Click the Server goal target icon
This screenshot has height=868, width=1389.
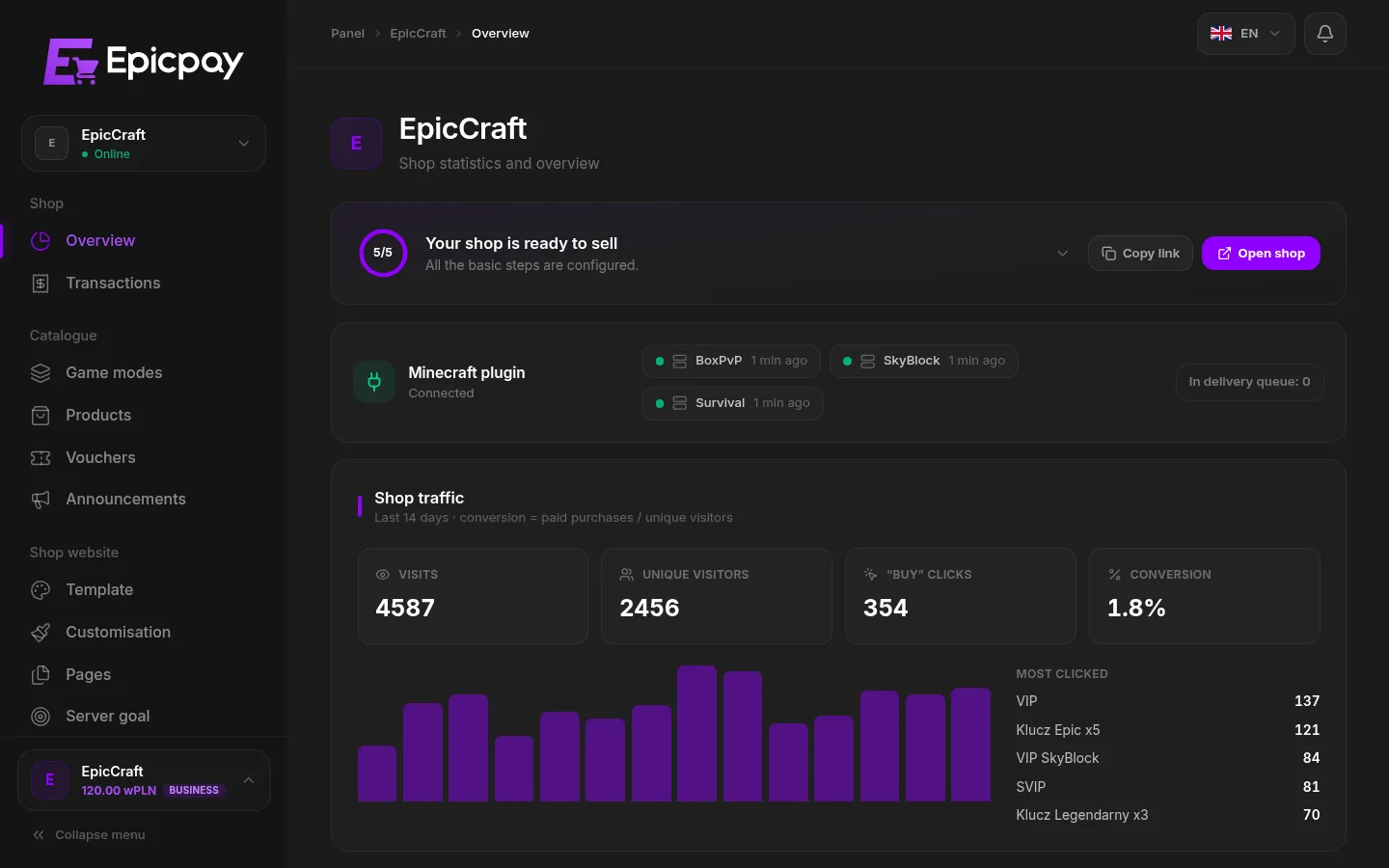pyautogui.click(x=41, y=717)
